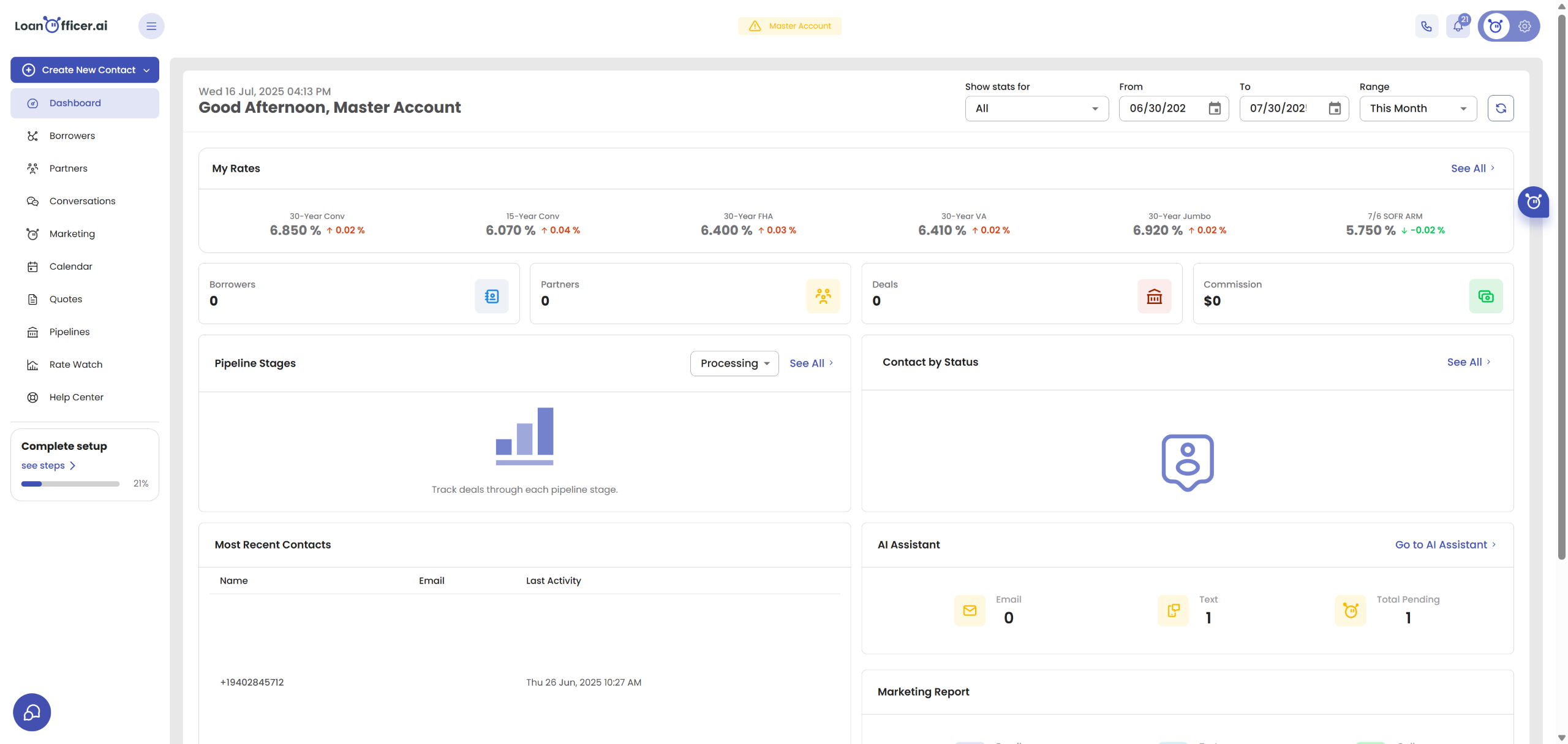Click the Deals card bank icon
The height and width of the screenshot is (744, 1568).
click(1154, 297)
